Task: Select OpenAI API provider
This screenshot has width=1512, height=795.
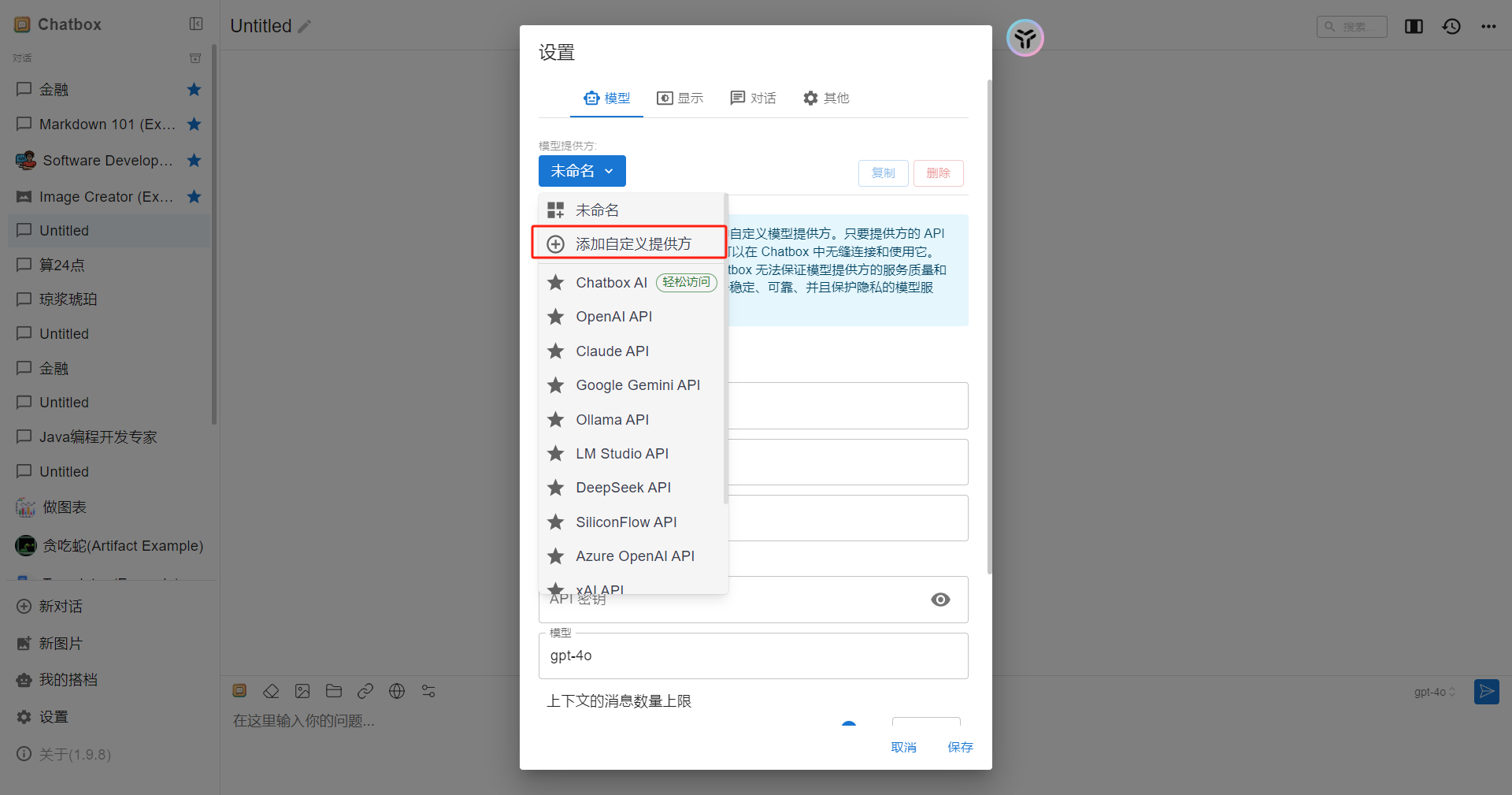Action: (632, 317)
